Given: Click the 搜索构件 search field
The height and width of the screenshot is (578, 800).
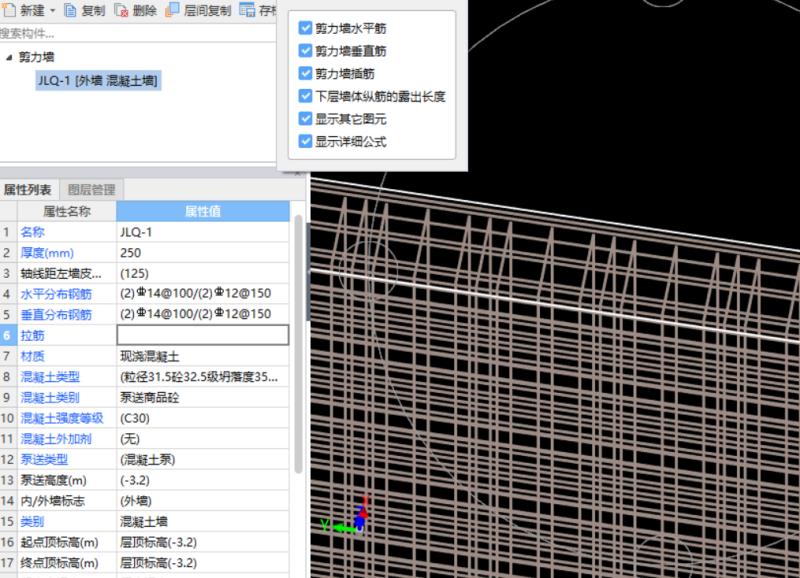Looking at the screenshot, I should [138, 34].
